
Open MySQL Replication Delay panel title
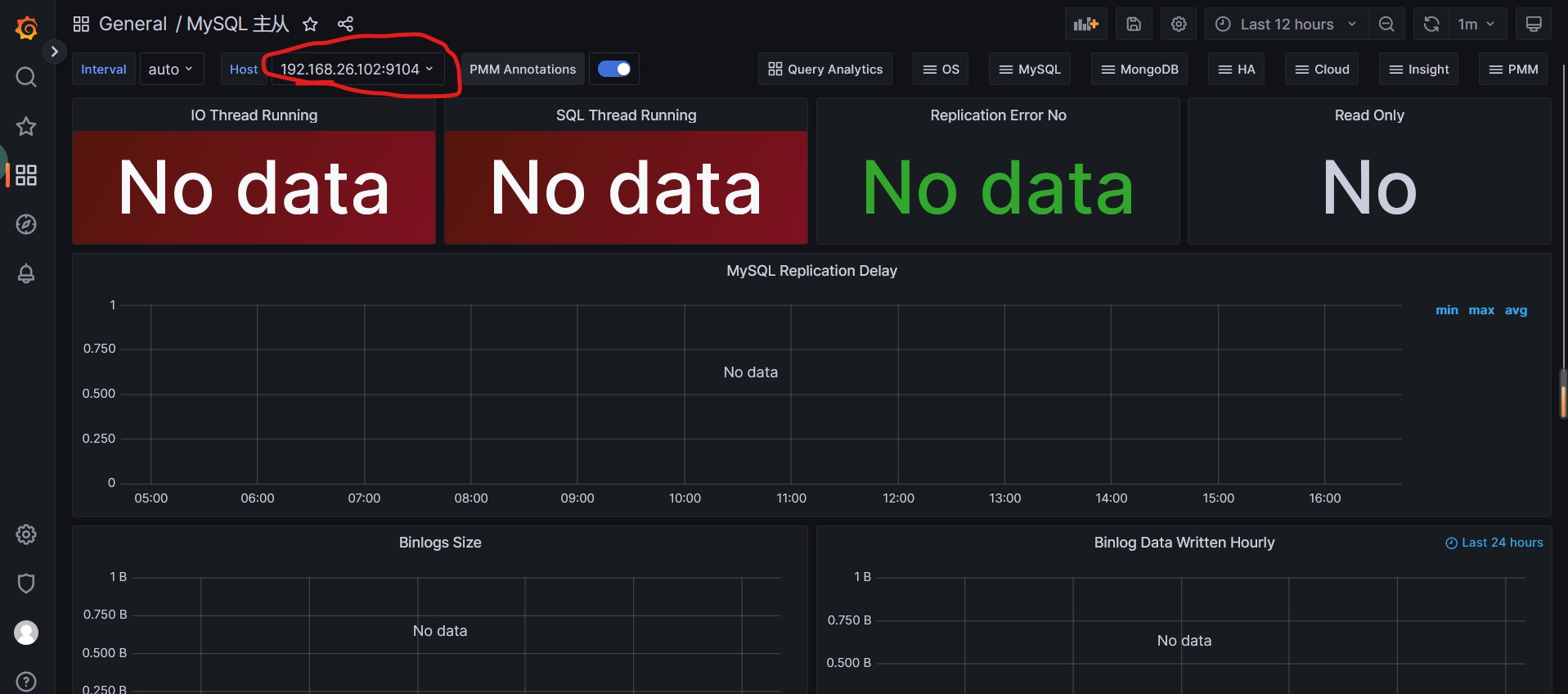click(x=811, y=271)
